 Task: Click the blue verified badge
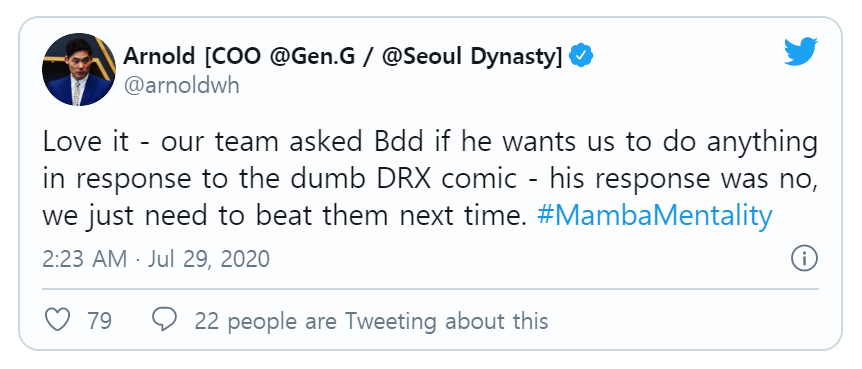click(581, 56)
